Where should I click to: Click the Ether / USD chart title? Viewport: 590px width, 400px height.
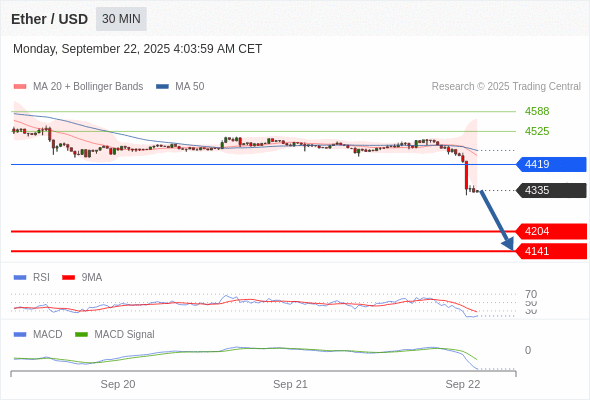coord(49,19)
